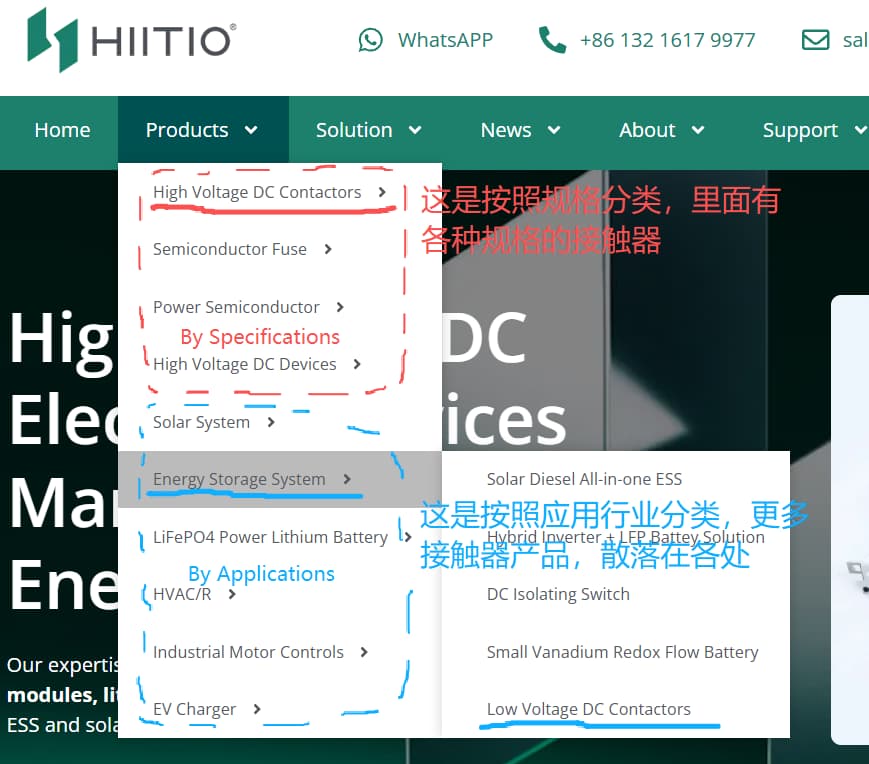This screenshot has width=869, height=764.
Task: Expand HVAC/R submenu arrow
Action: (232, 594)
